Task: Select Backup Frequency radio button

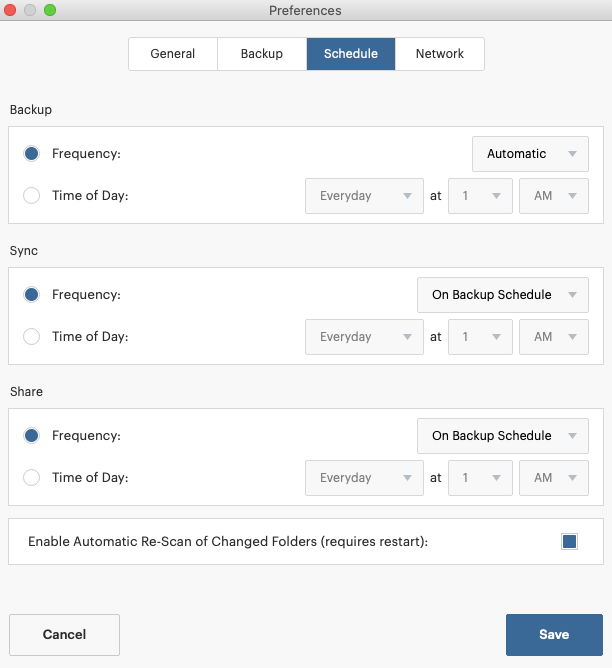Action: pos(32,154)
